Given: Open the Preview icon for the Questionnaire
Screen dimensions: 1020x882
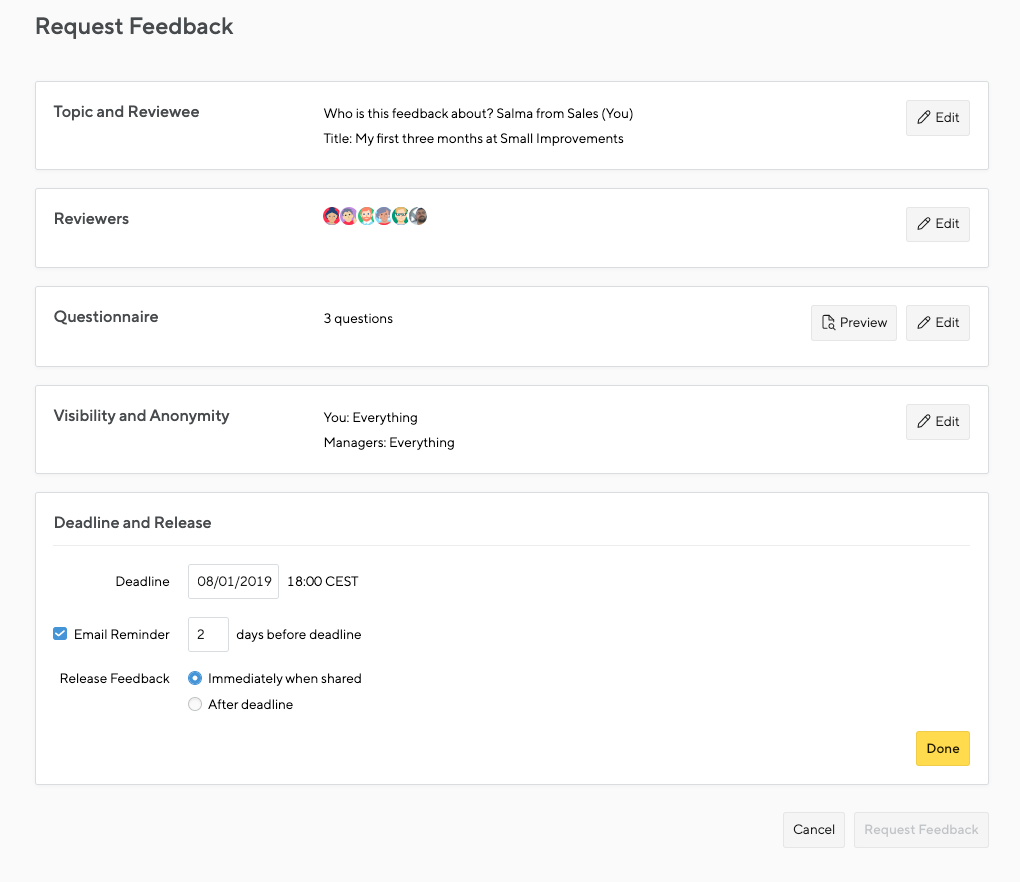Looking at the screenshot, I should (830, 322).
